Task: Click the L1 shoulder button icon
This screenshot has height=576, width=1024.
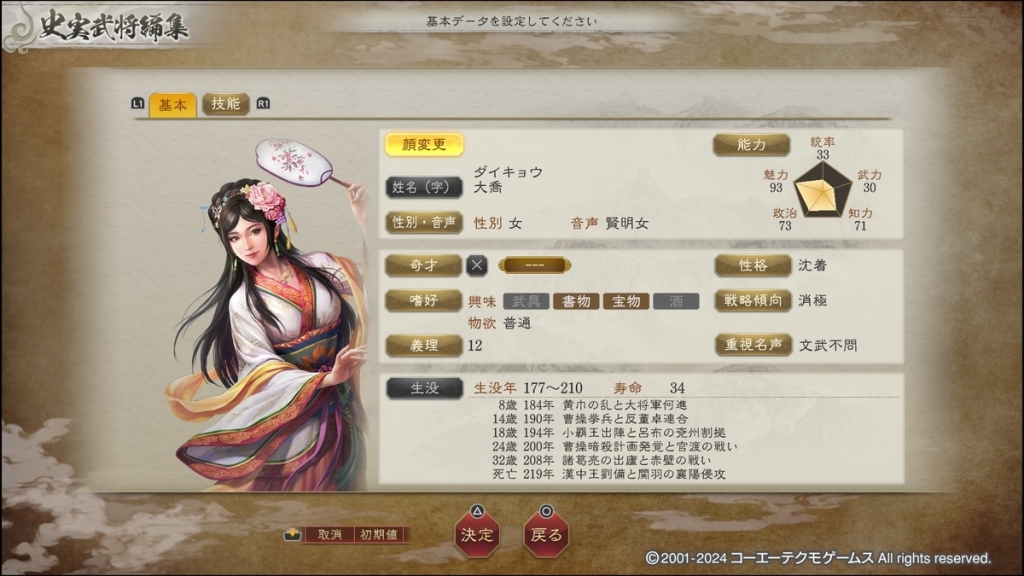Action: point(138,104)
